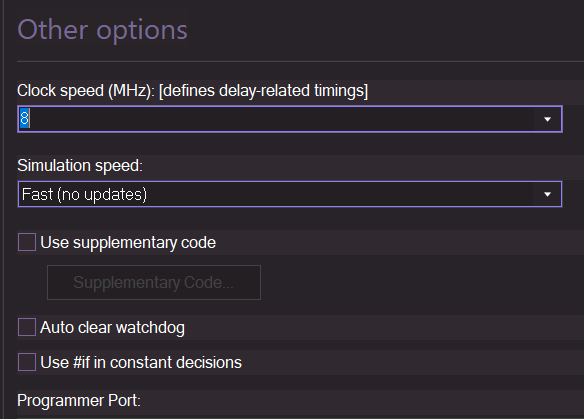Image resolution: width=584 pixels, height=419 pixels.
Task: Click the Use #if in constant decisions label
Action: tap(141, 362)
